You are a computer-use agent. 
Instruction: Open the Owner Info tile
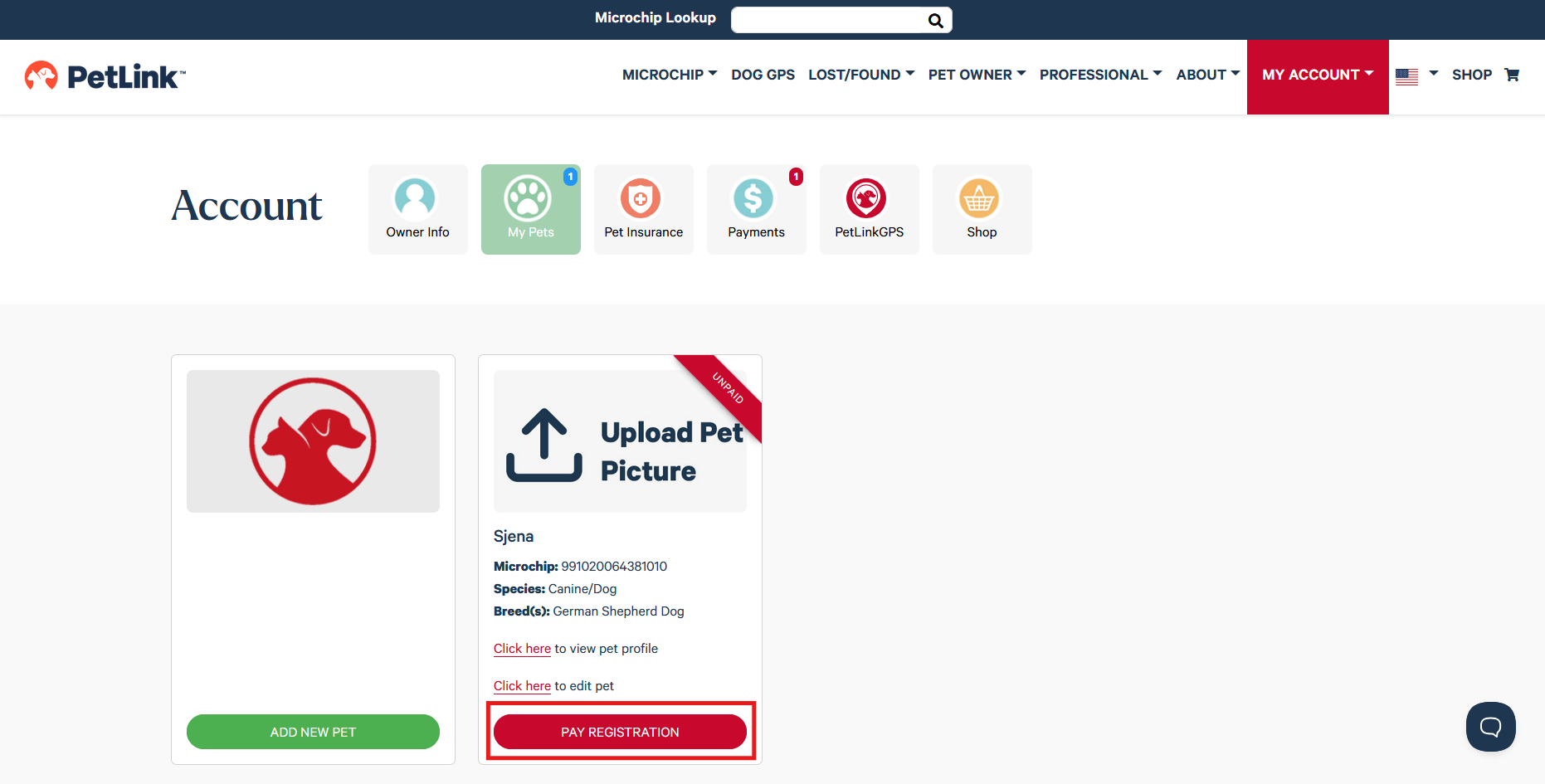[x=417, y=209]
